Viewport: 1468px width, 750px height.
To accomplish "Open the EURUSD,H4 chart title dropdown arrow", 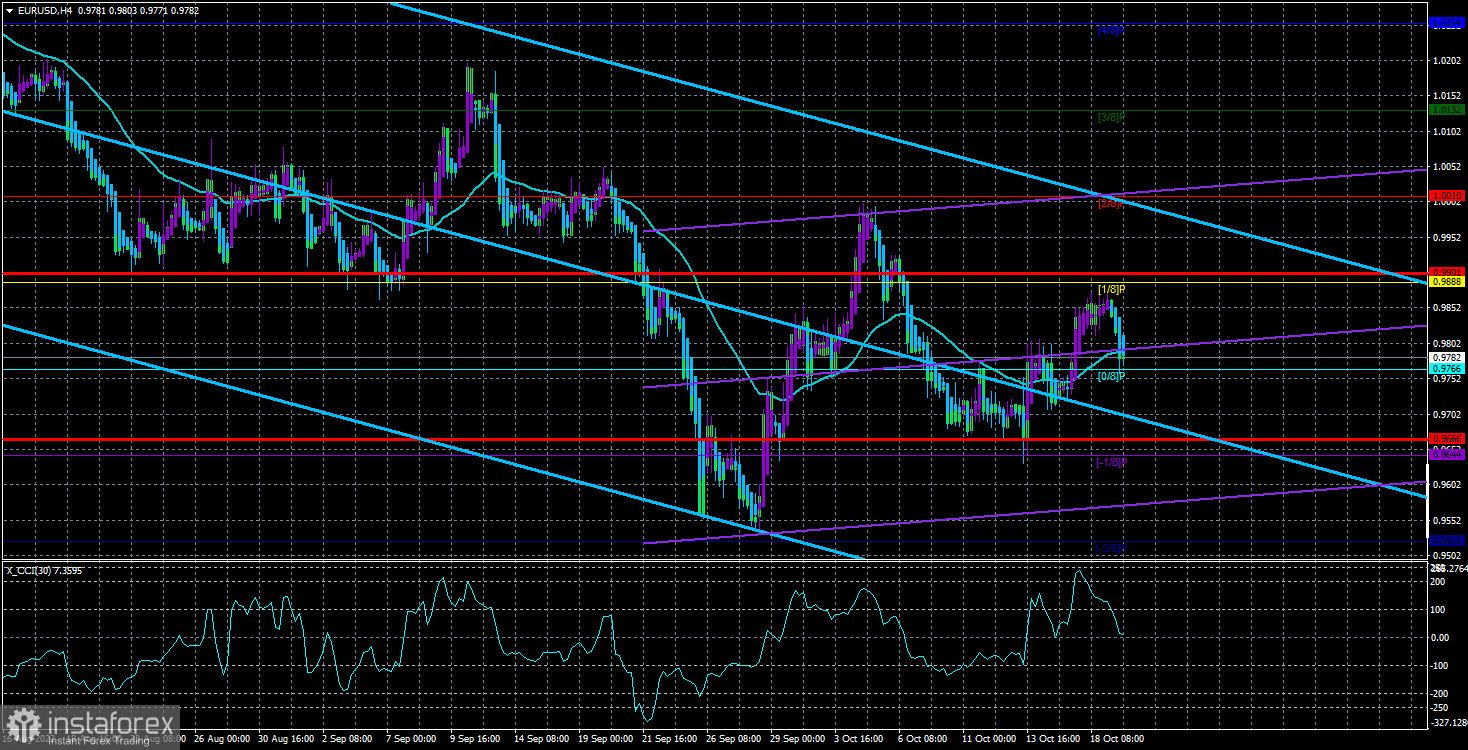I will (x=8, y=9).
